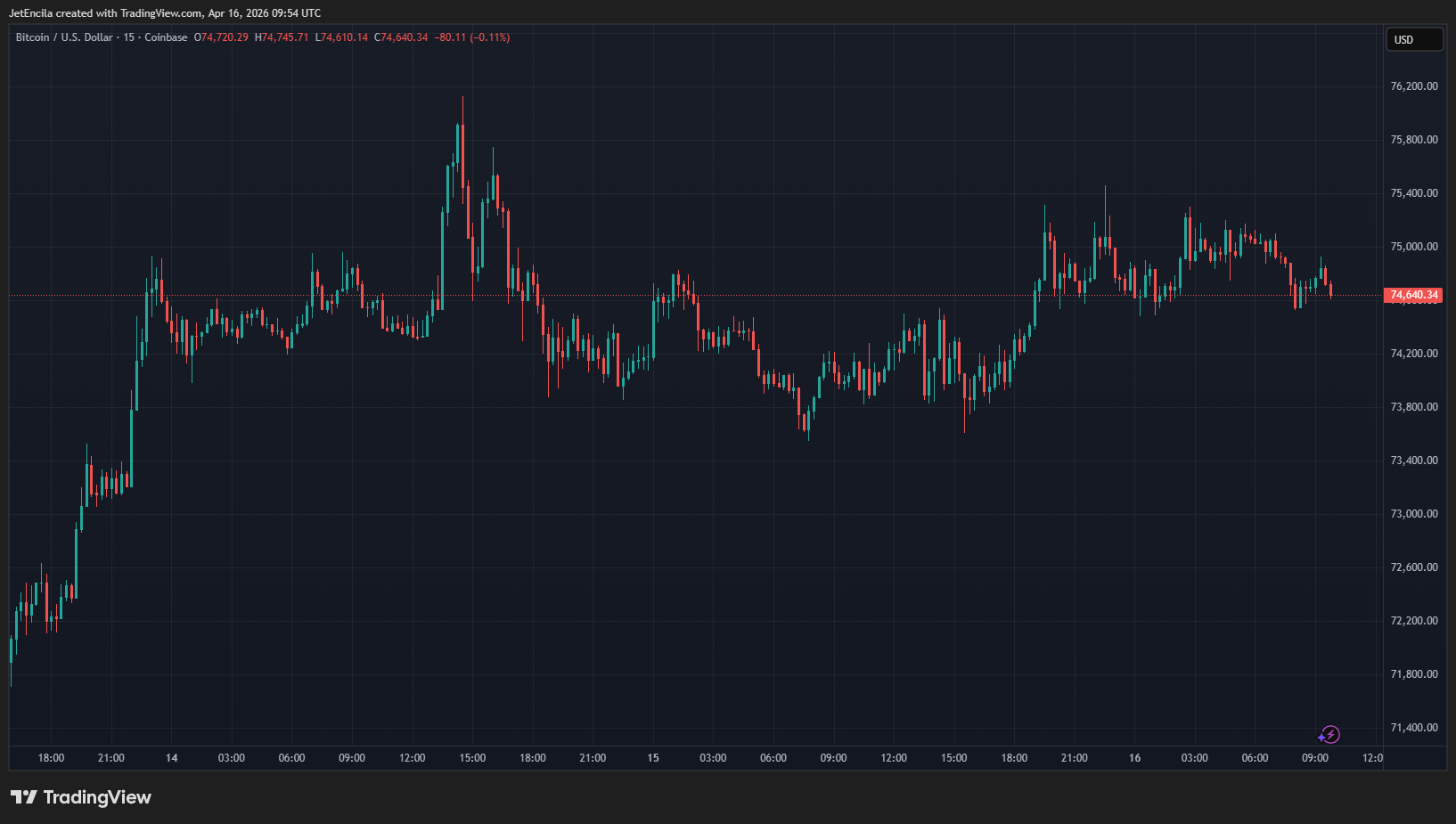
Task: Click the leftmost 18:00 time axis label
Action: pos(51,758)
